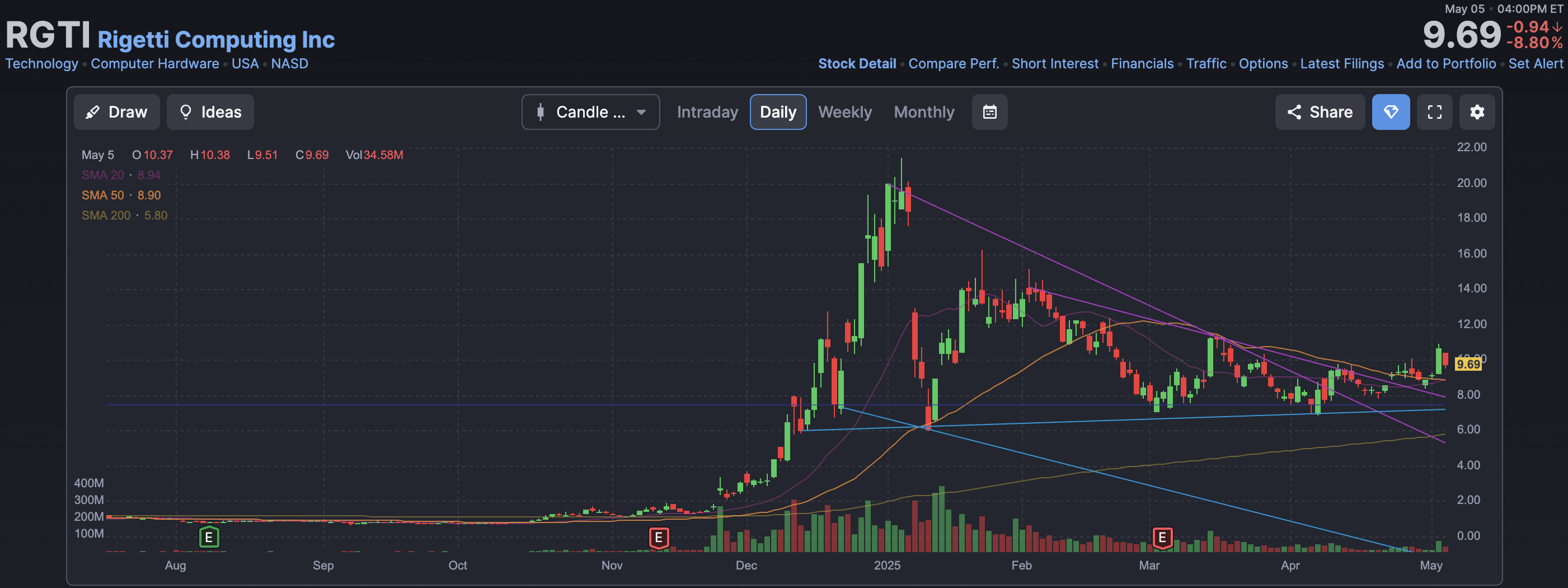Open the Options link
The image size is (1568, 588).
click(x=1263, y=63)
